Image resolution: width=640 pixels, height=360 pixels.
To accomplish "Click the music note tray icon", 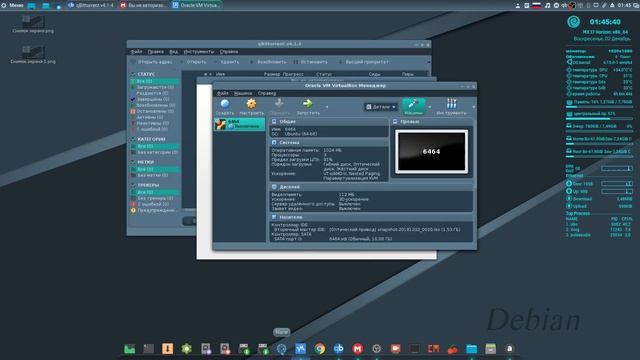I will (x=547, y=5).
